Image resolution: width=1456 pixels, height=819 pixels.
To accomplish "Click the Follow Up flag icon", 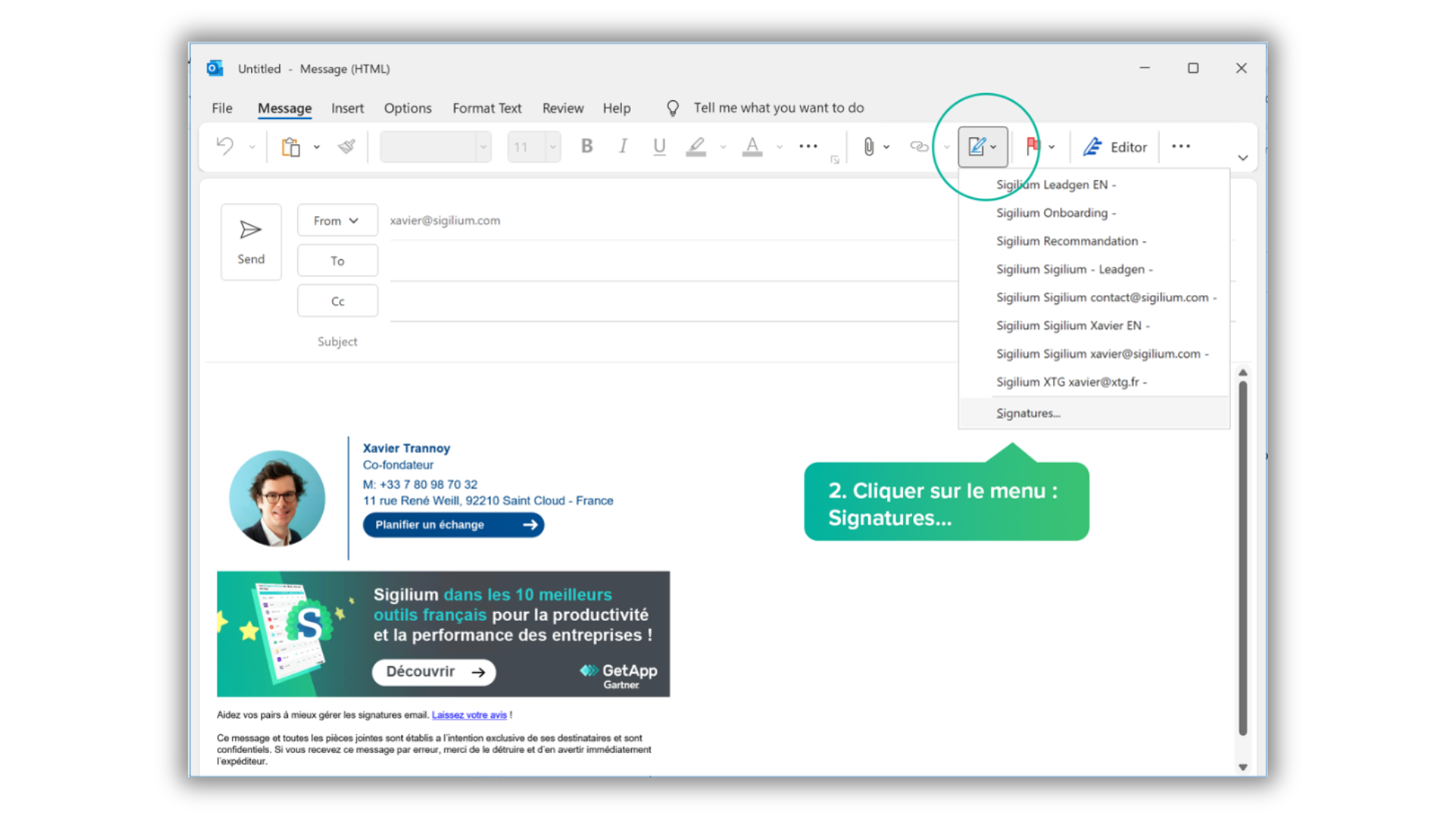I will tap(1032, 146).
